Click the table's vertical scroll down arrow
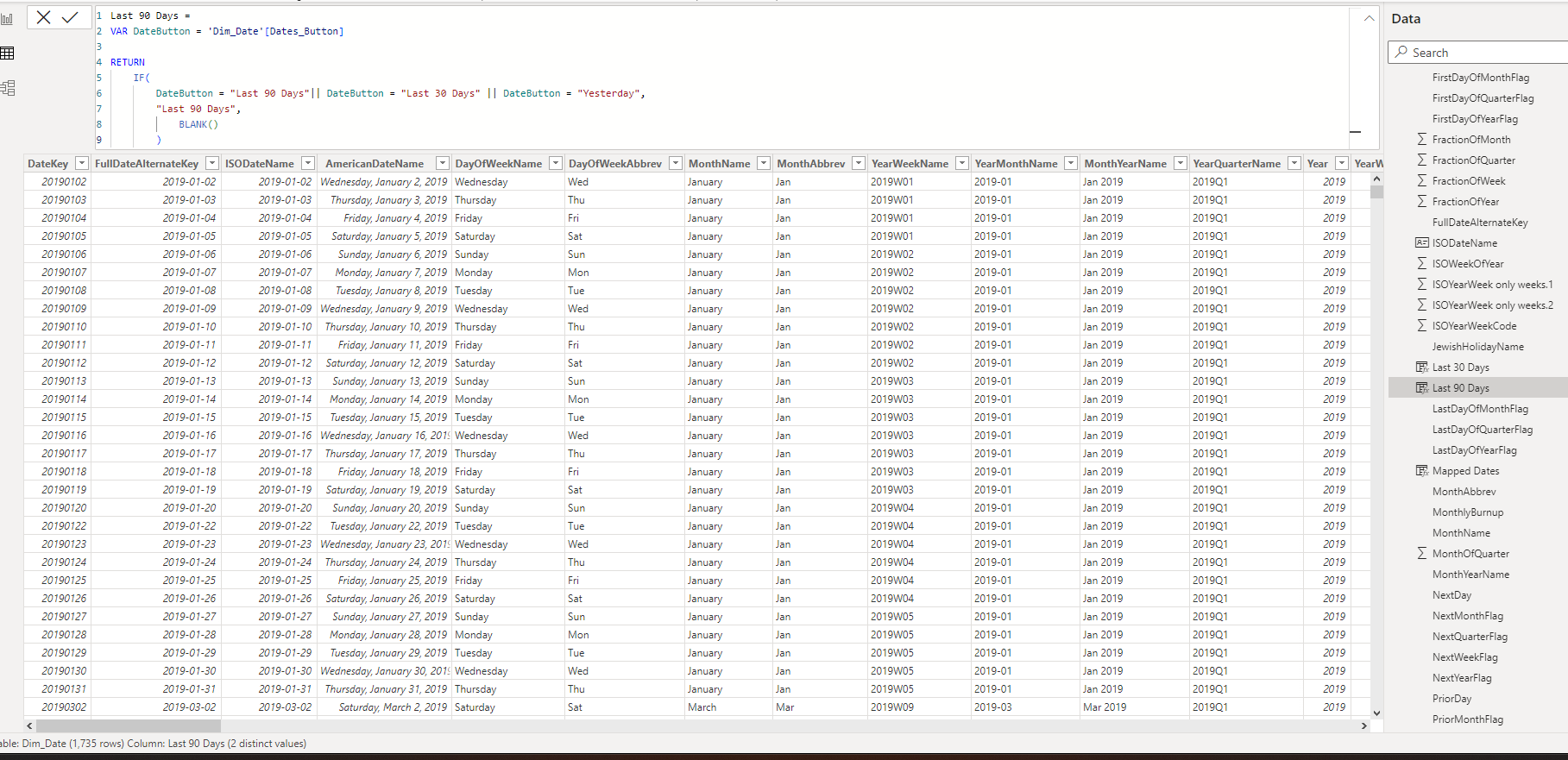The height and width of the screenshot is (760, 1568). pyautogui.click(x=1376, y=713)
